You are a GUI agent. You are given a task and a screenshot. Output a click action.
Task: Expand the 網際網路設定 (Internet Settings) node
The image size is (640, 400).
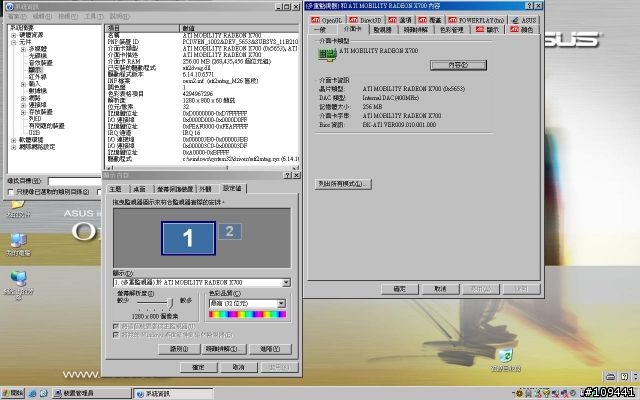click(x=13, y=147)
